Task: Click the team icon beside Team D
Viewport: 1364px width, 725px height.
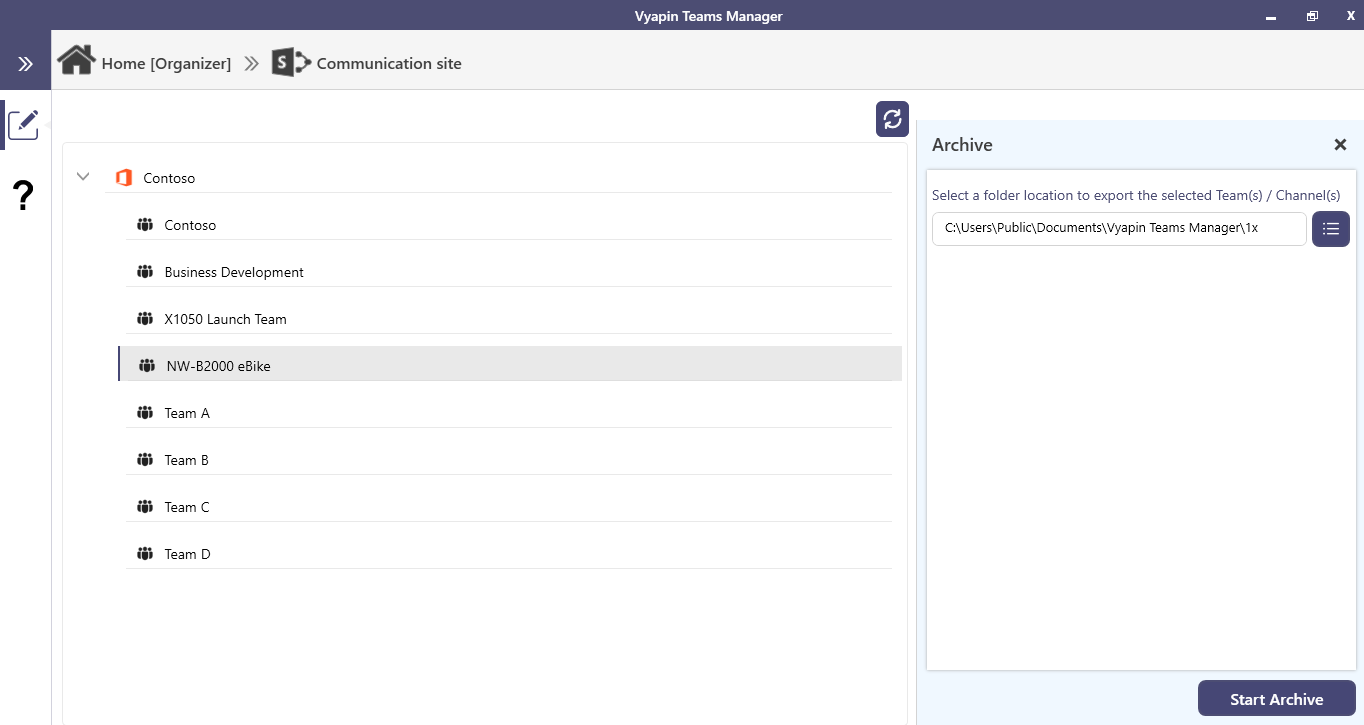Action: pyautogui.click(x=145, y=554)
